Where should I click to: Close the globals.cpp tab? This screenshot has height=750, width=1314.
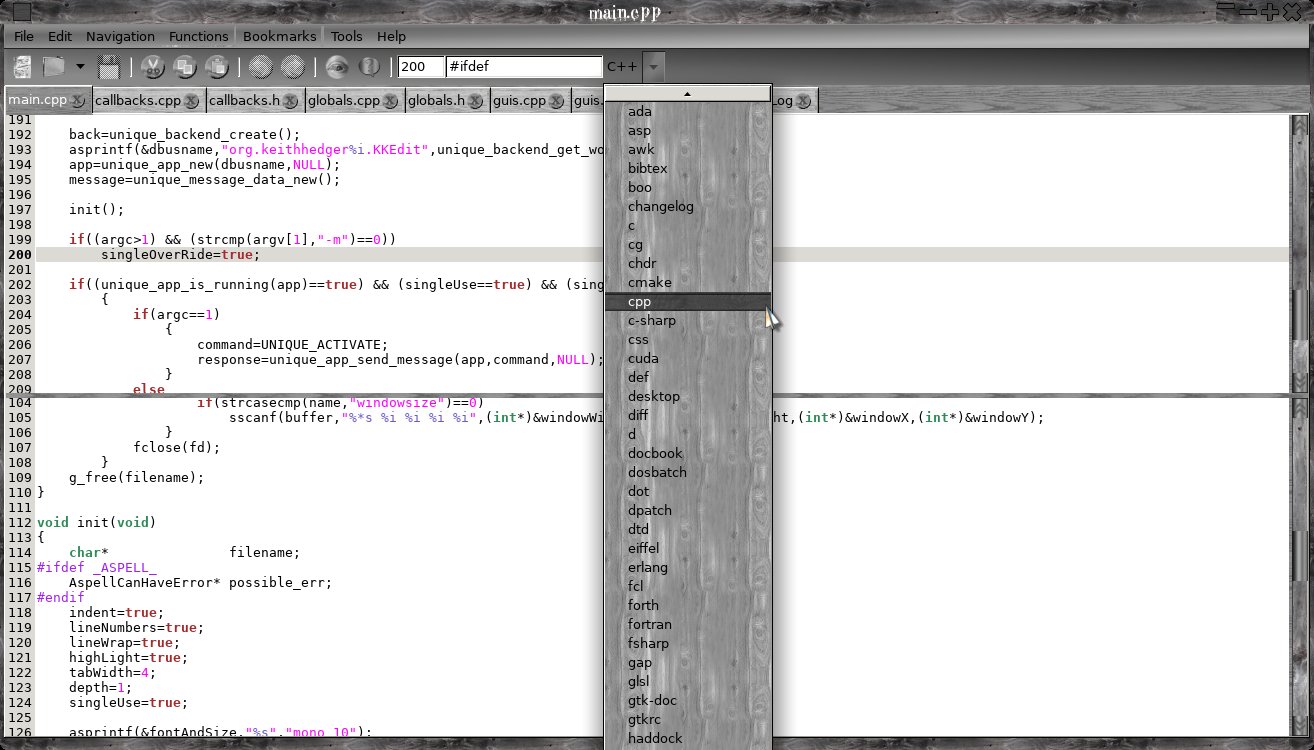pyautogui.click(x=390, y=100)
